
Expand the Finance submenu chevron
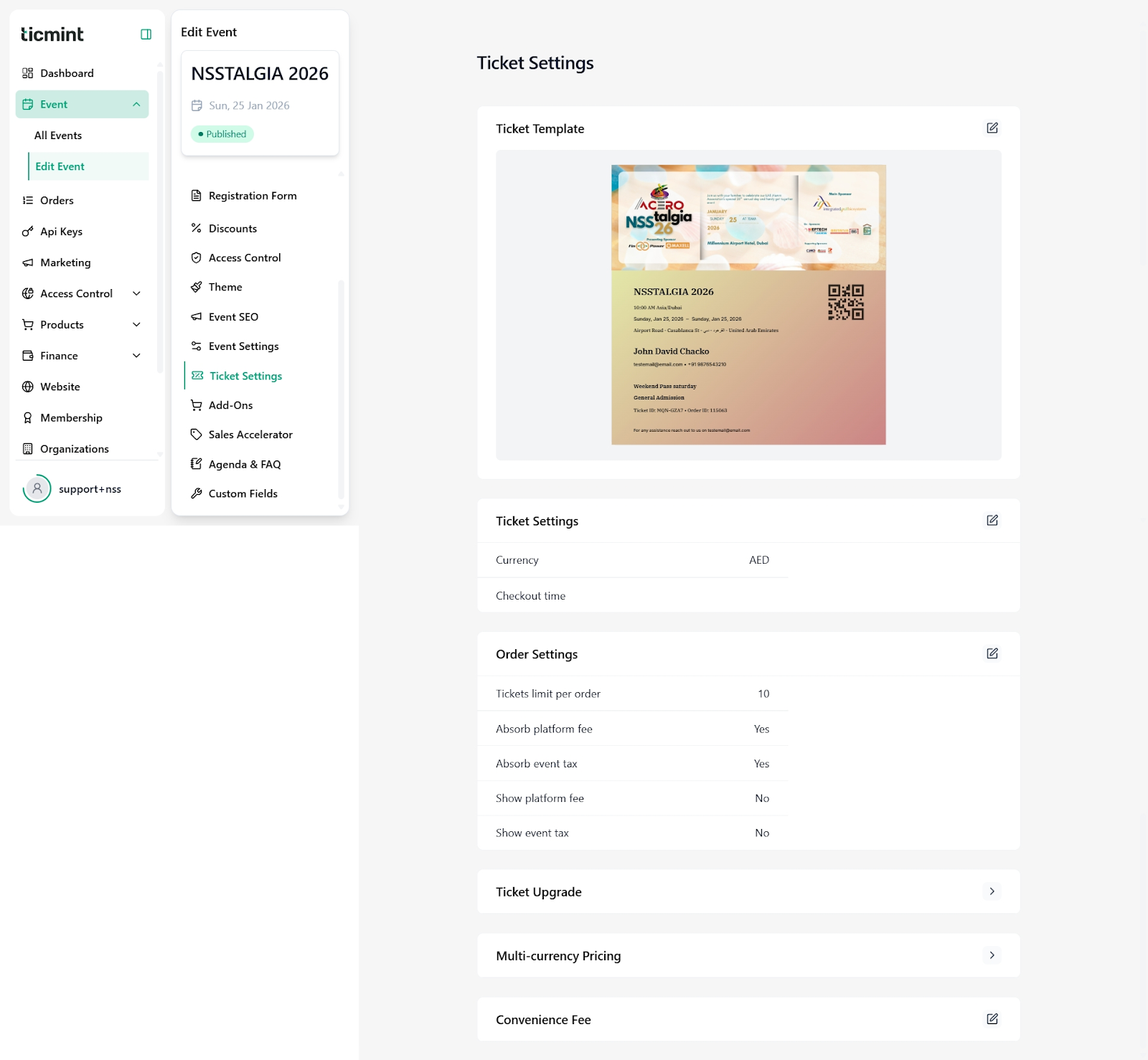tap(136, 356)
